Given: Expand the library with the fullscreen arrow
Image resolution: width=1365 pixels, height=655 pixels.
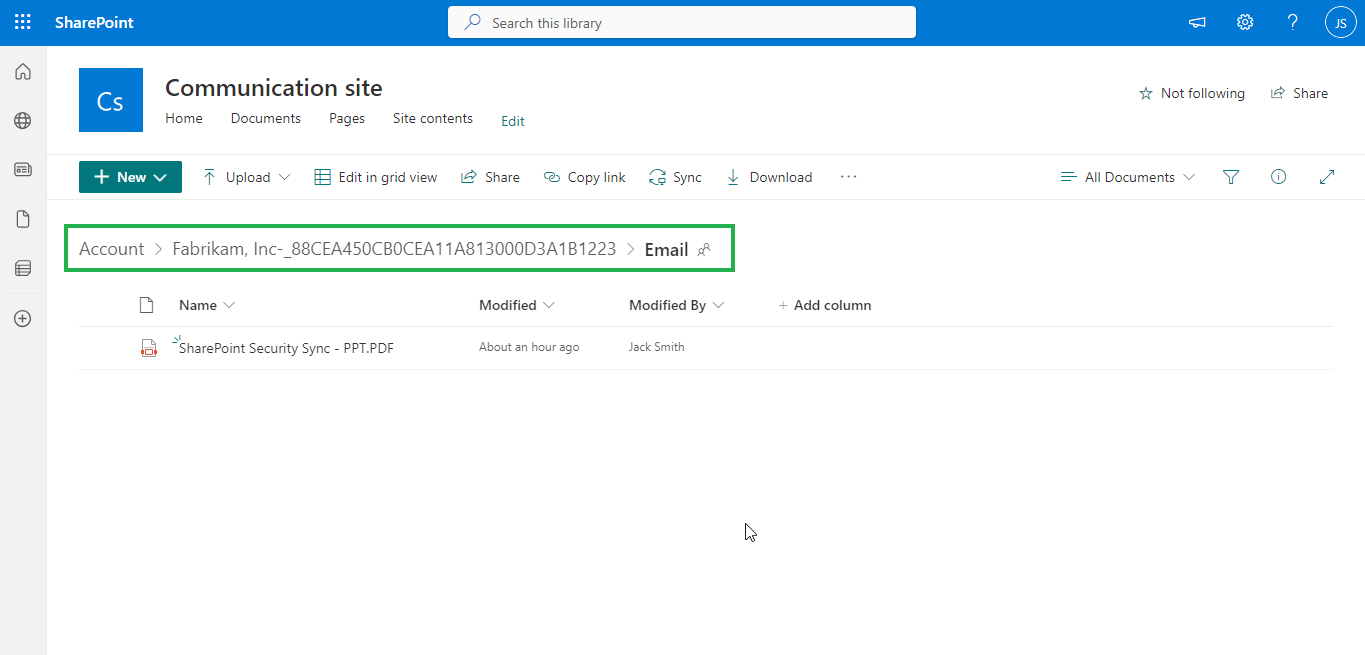Looking at the screenshot, I should (x=1327, y=176).
